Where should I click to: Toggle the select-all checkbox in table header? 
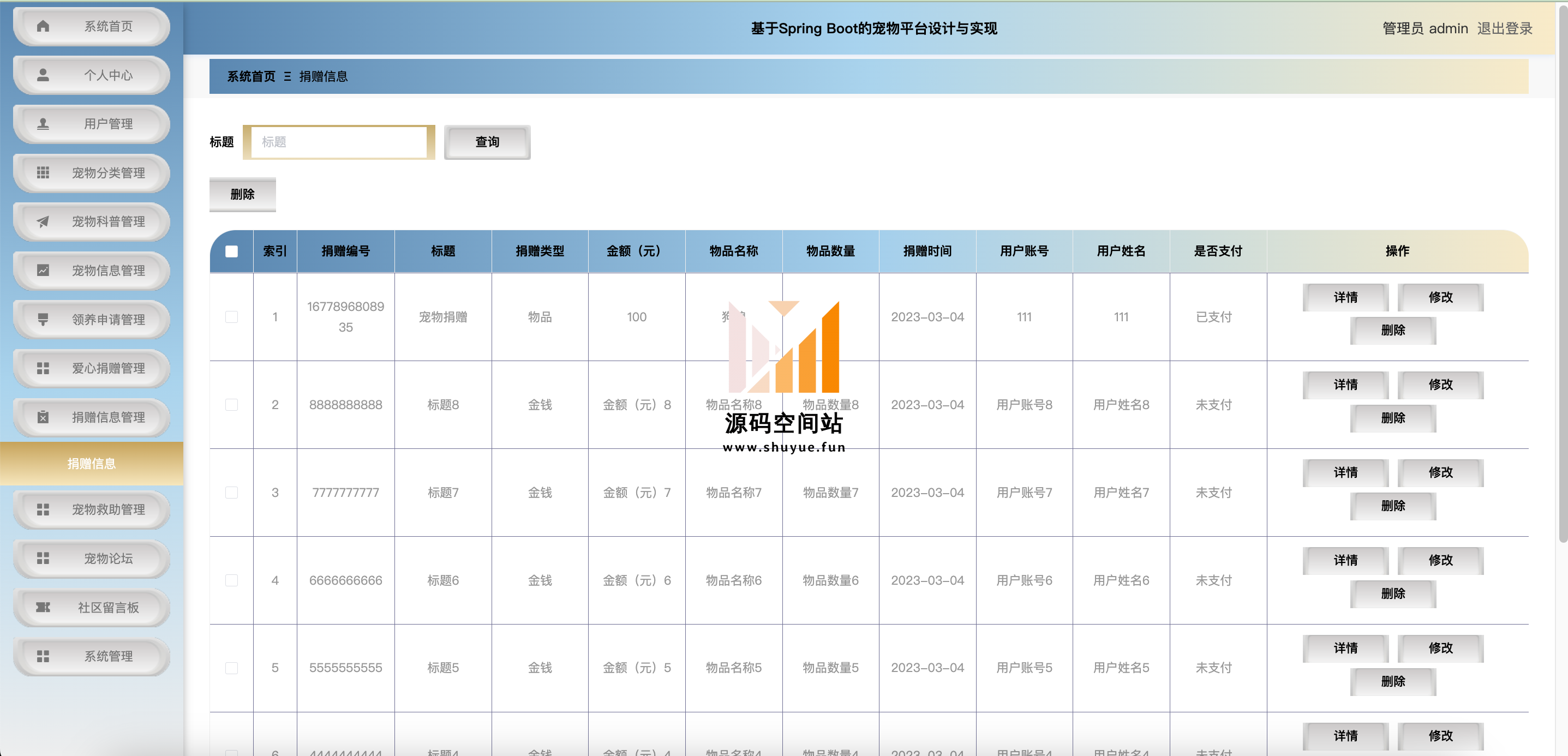(x=231, y=251)
